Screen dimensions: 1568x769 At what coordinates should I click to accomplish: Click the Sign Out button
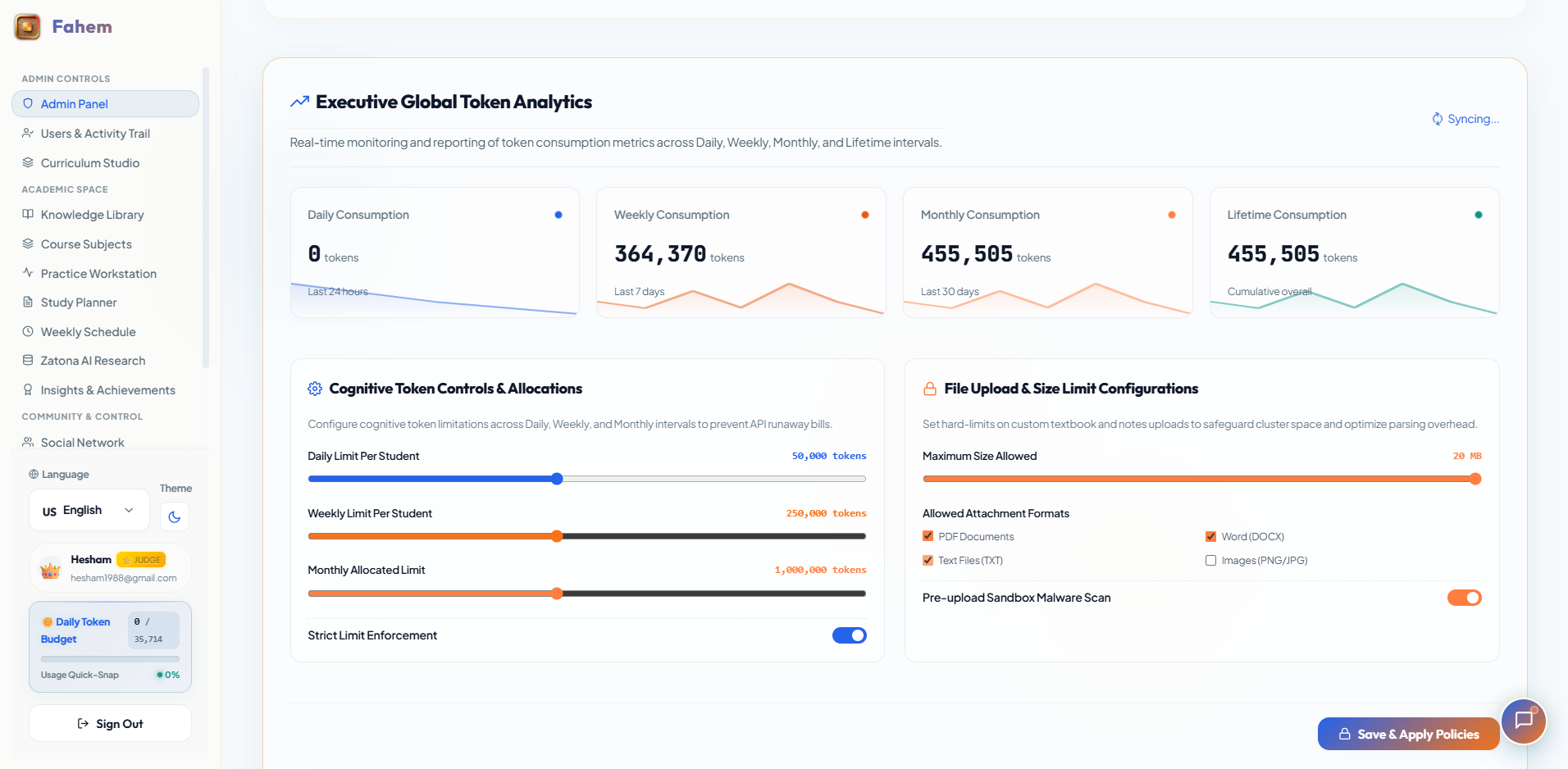point(110,723)
